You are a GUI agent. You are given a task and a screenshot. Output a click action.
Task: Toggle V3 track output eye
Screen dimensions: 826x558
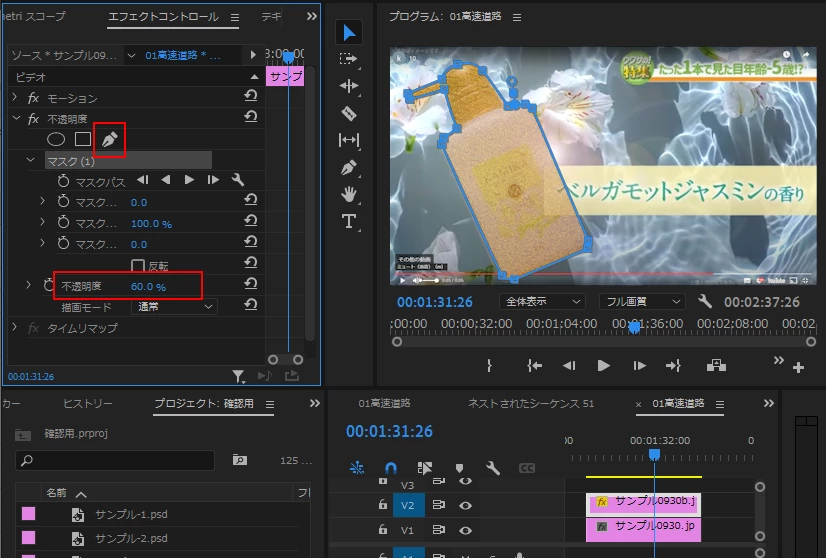pos(465,481)
